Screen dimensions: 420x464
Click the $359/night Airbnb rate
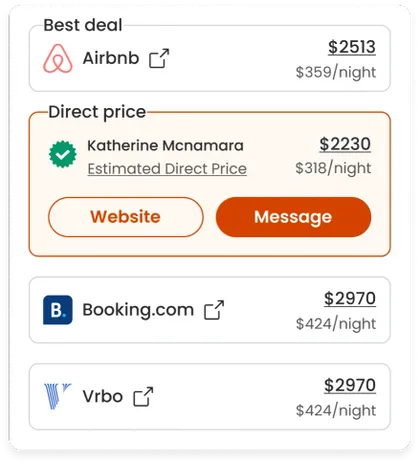336,72
